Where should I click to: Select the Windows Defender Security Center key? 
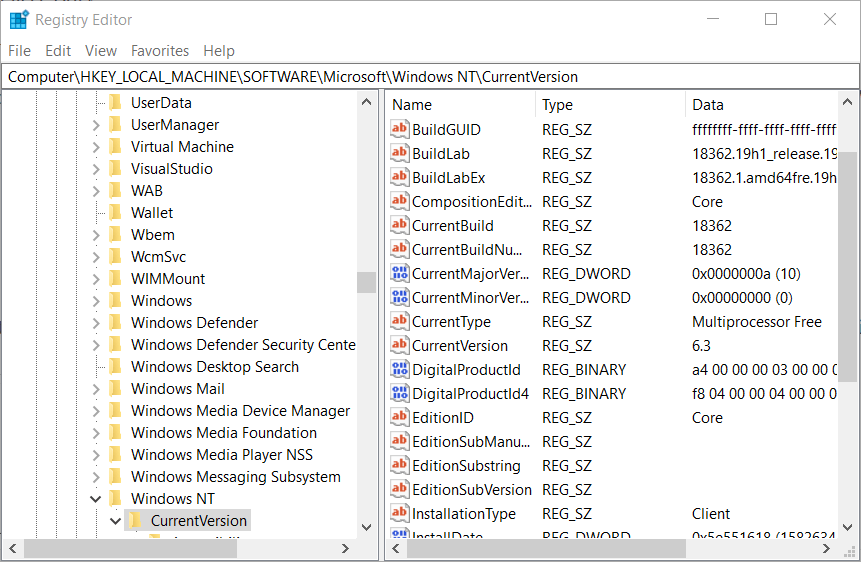pyautogui.click(x=243, y=344)
